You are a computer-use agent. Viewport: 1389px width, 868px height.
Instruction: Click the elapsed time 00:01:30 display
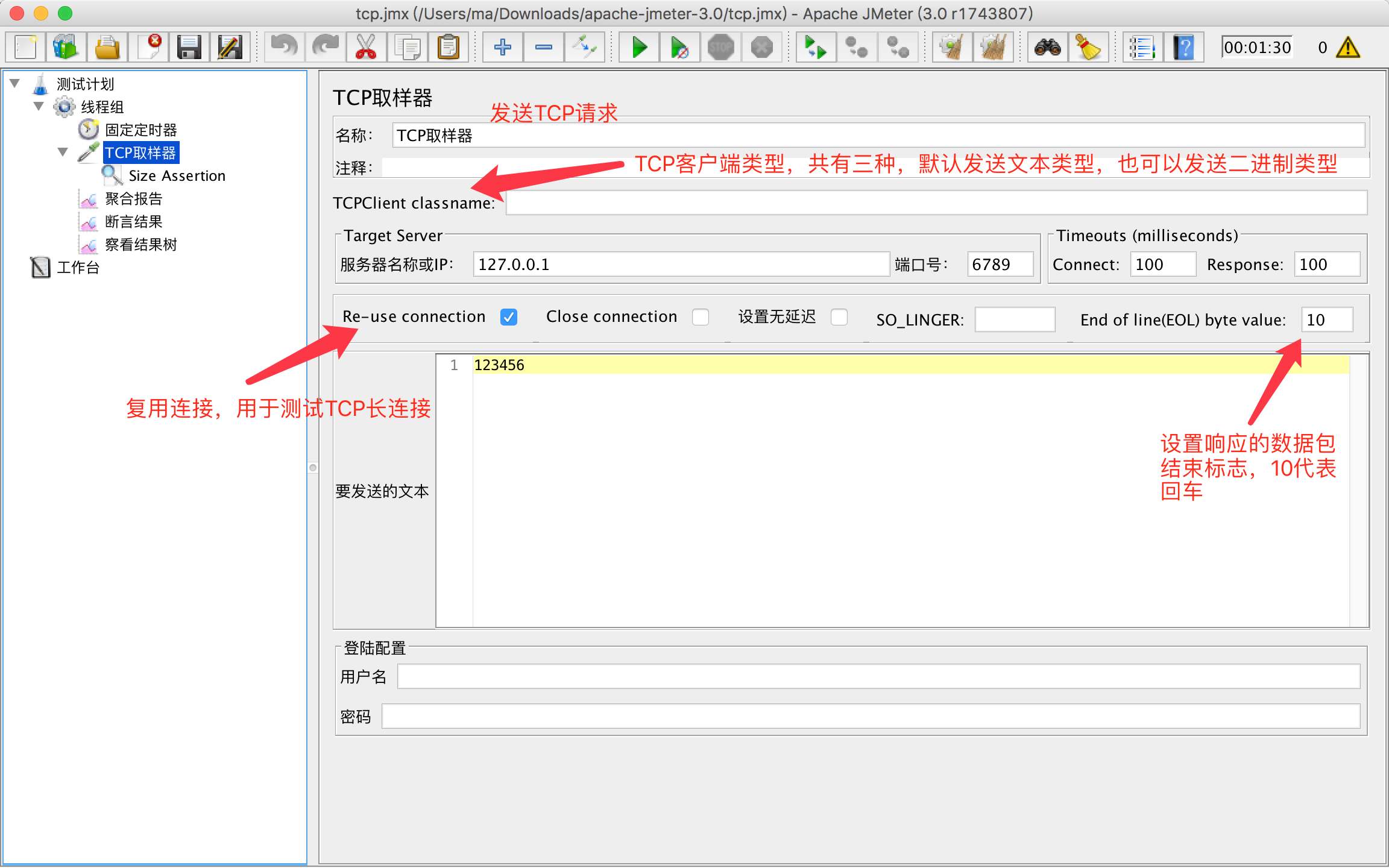tap(1257, 47)
